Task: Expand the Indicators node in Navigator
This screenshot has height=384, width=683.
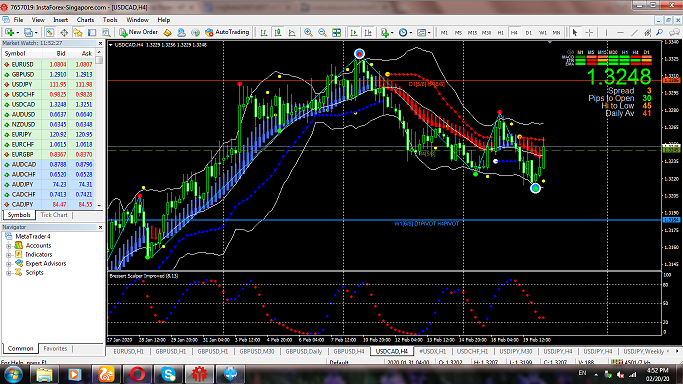Action: 9,255
